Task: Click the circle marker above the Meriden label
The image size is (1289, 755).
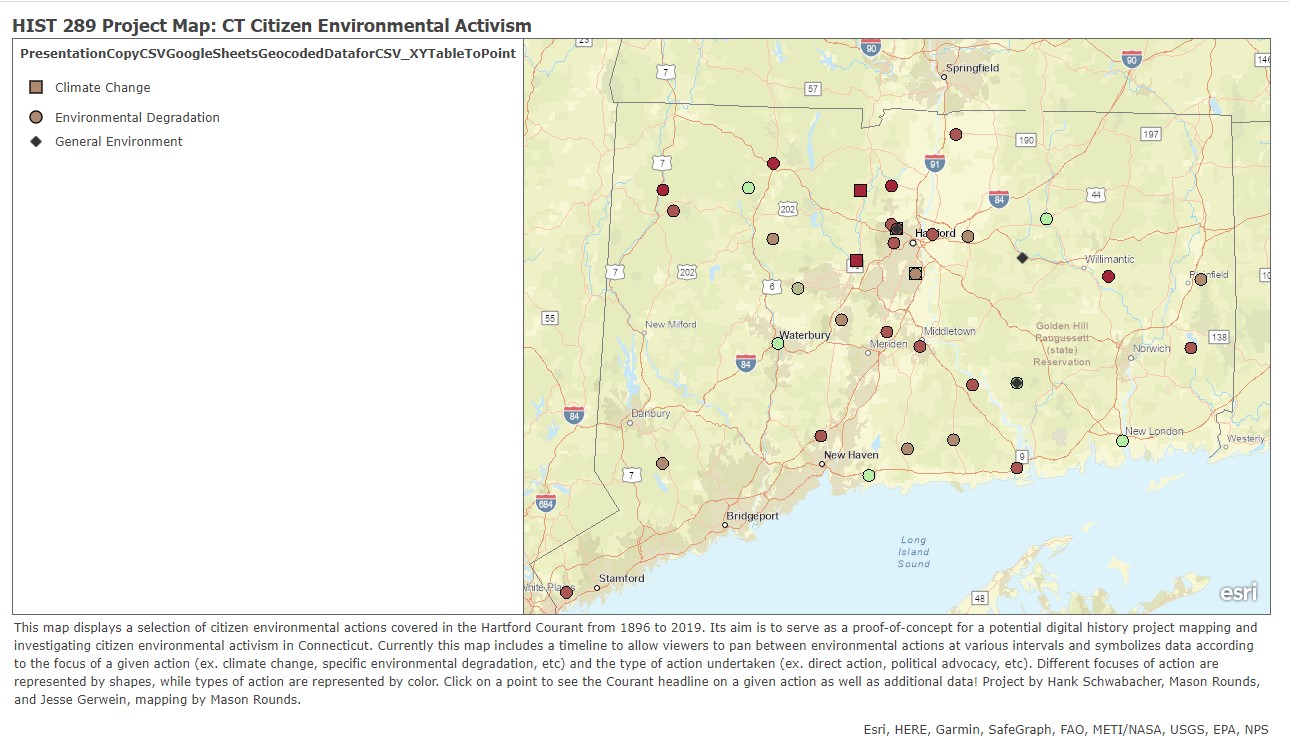Action: [x=886, y=332]
